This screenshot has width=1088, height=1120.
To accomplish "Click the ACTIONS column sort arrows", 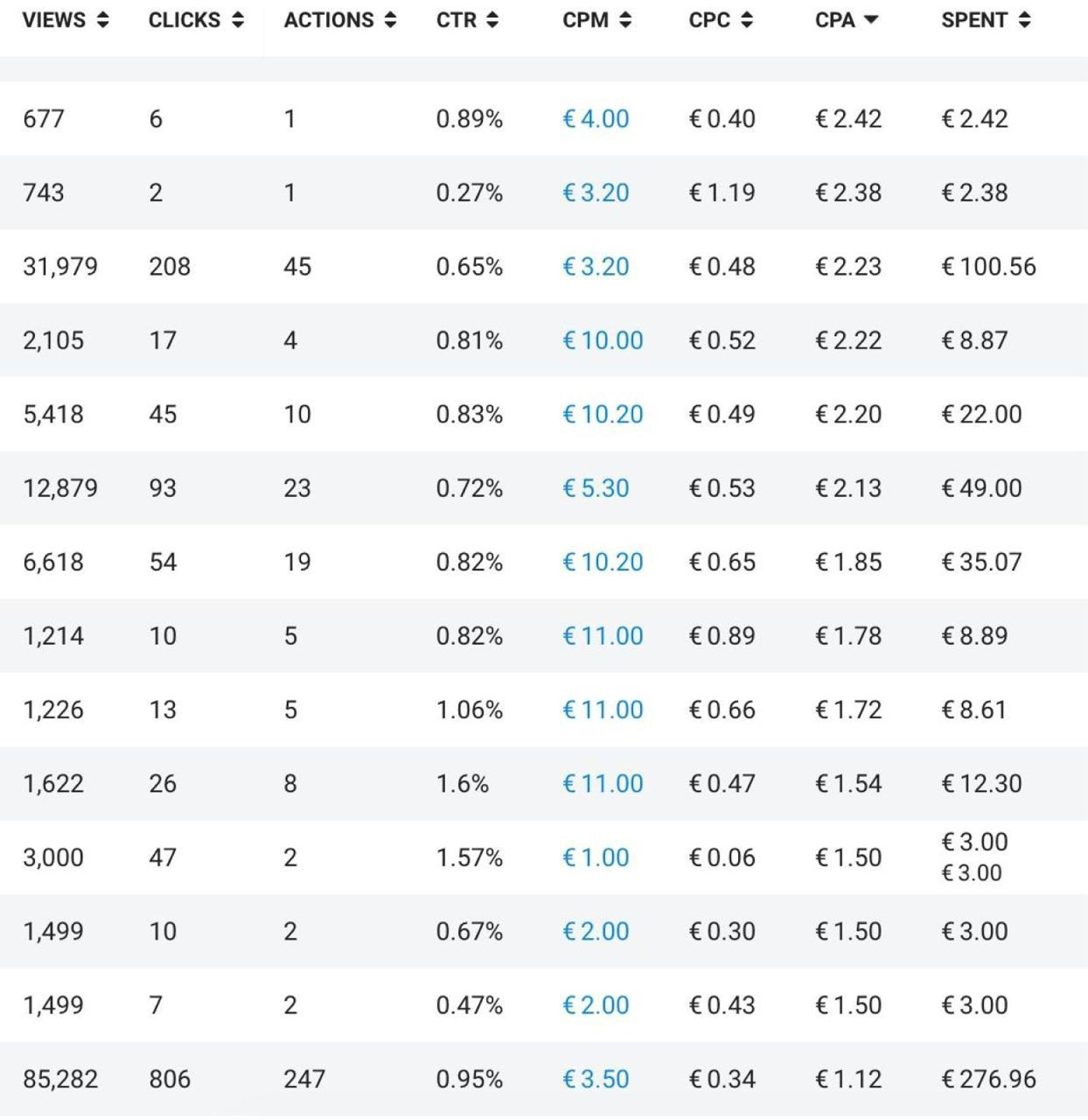I will pos(390,20).
